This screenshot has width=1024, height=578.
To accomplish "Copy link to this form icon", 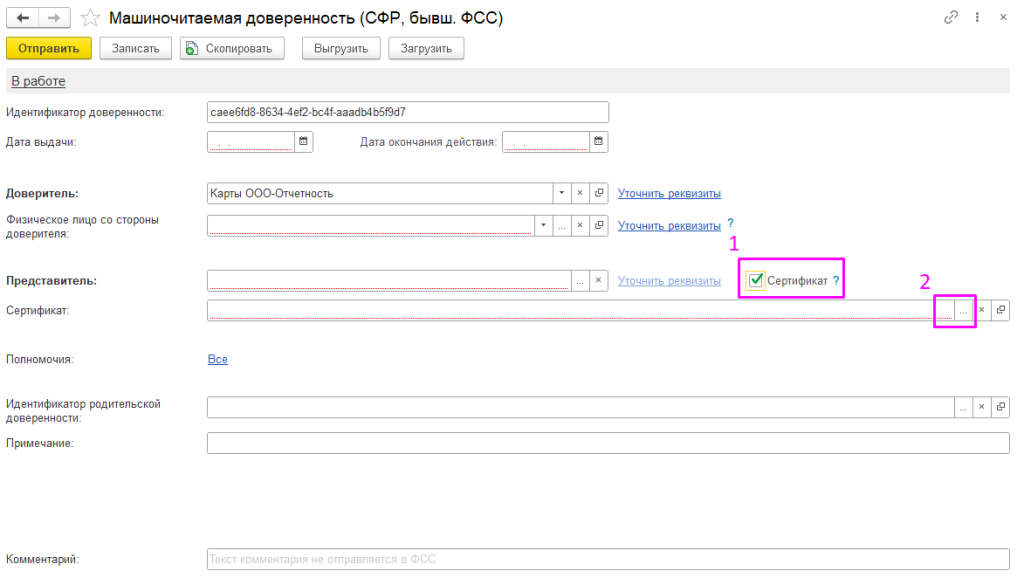I will pos(950,18).
